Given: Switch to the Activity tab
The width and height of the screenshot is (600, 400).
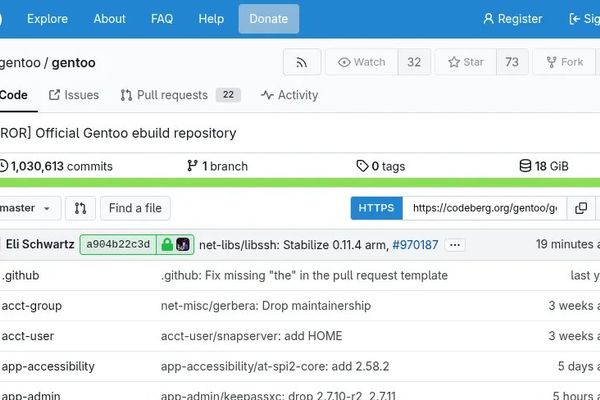Looking at the screenshot, I should tap(289, 95).
